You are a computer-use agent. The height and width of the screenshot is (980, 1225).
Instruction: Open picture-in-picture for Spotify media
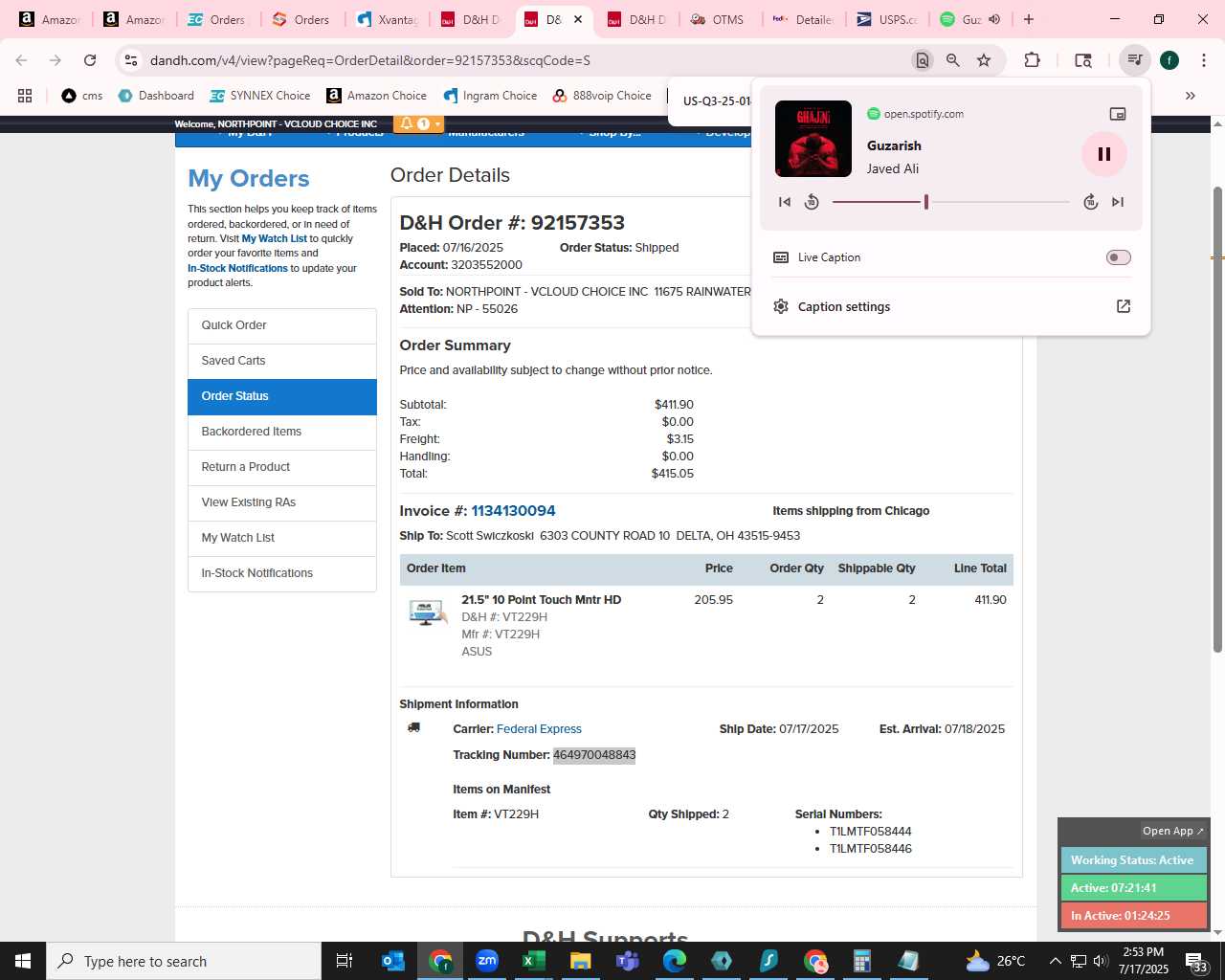coord(1117,114)
